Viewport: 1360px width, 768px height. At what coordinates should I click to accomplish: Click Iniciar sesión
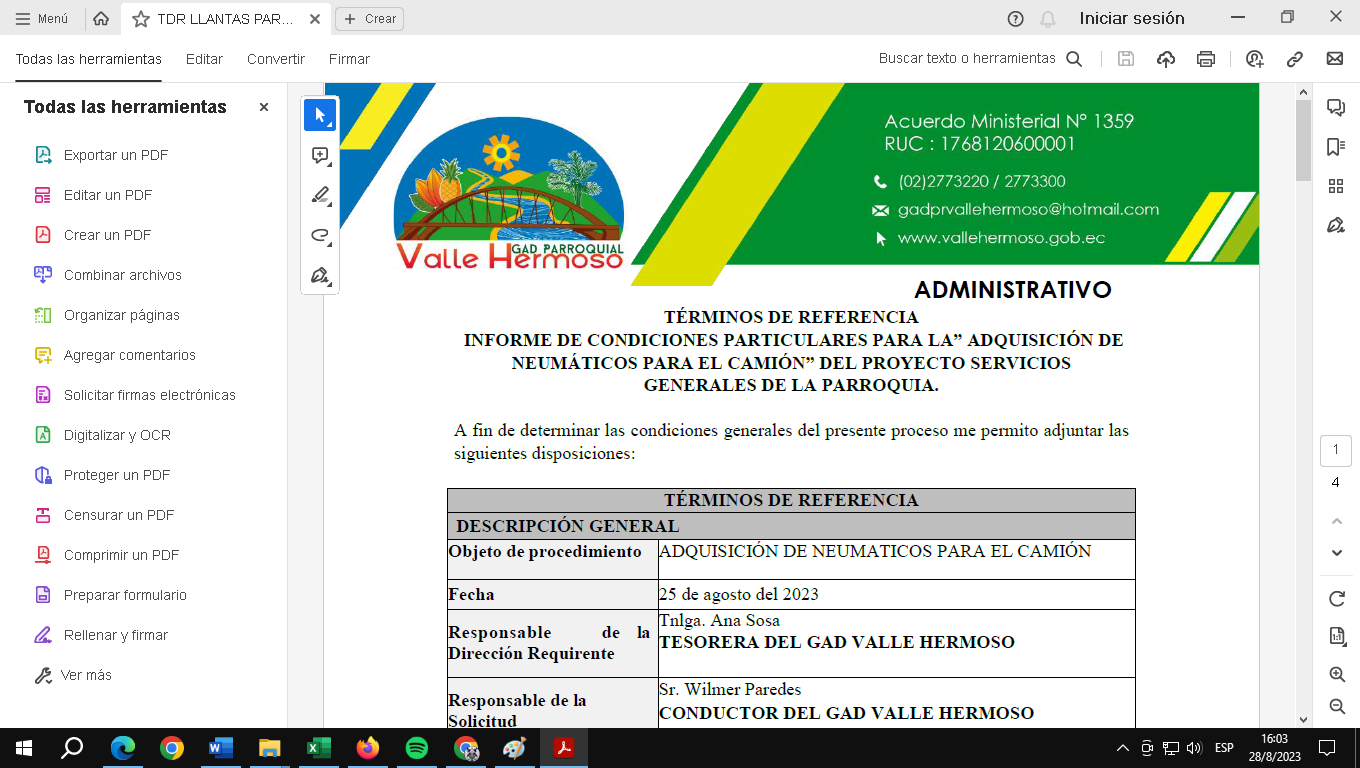coord(1131,19)
